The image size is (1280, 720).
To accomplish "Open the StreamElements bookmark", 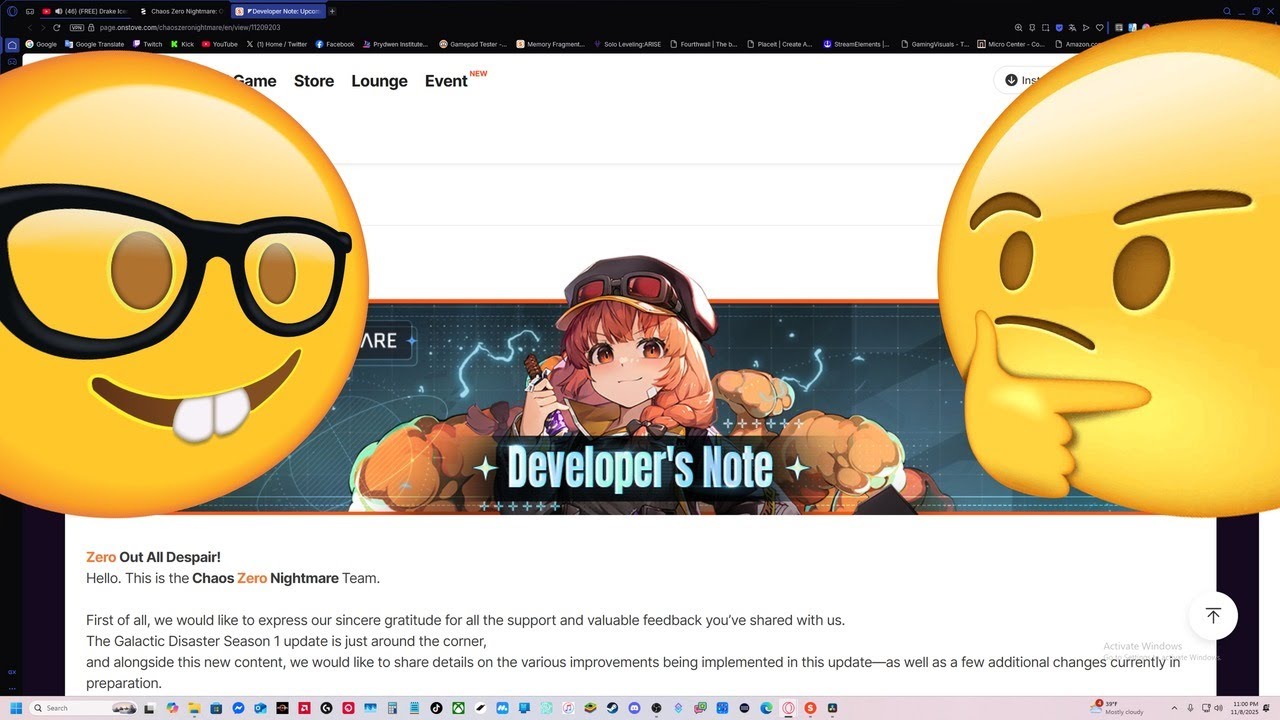I will tap(858, 44).
